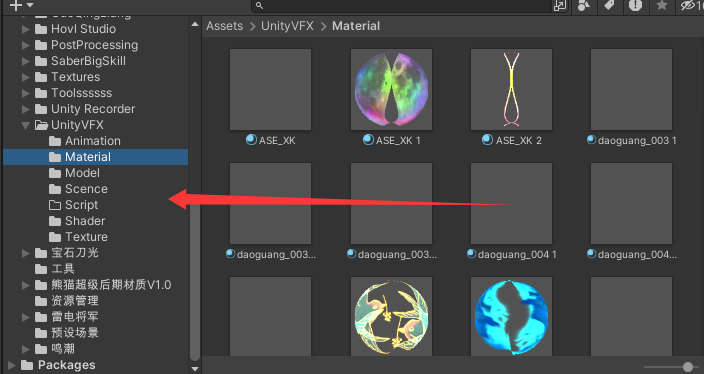Expand the SaberBigSkill folder

pos(26,61)
